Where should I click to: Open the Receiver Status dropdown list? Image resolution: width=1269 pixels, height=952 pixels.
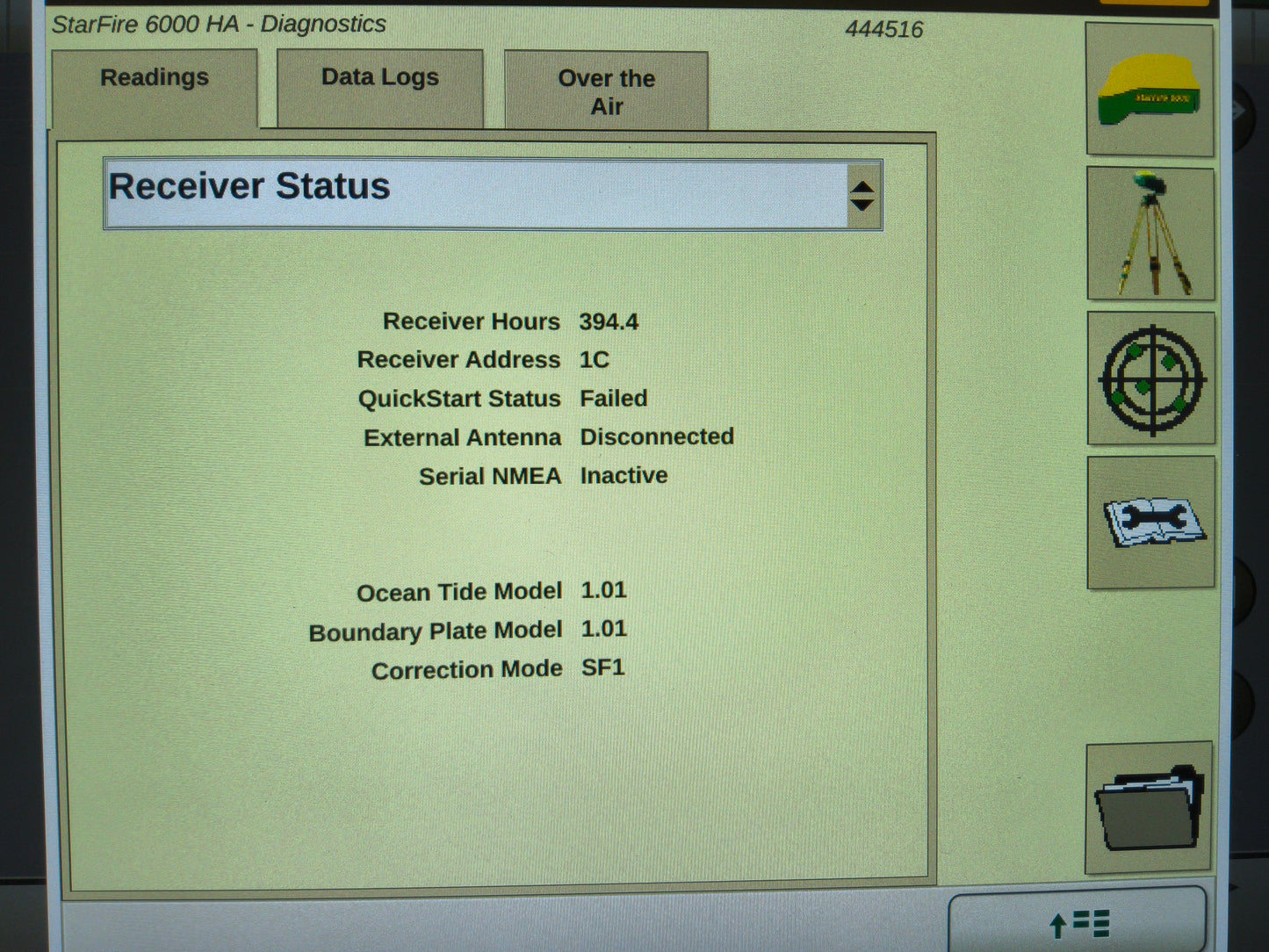[493, 194]
